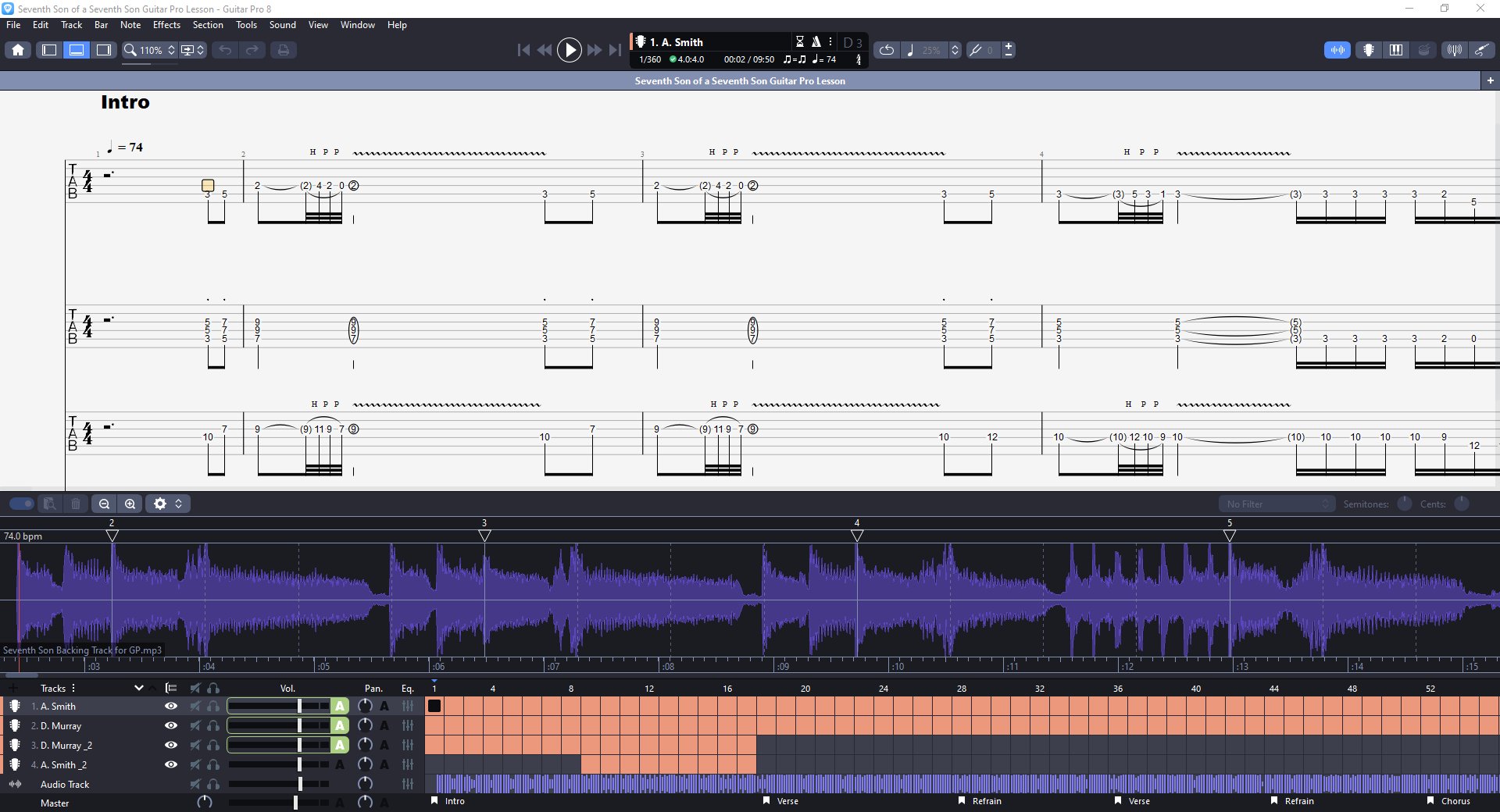Toggle the metronome icon

coord(816,42)
